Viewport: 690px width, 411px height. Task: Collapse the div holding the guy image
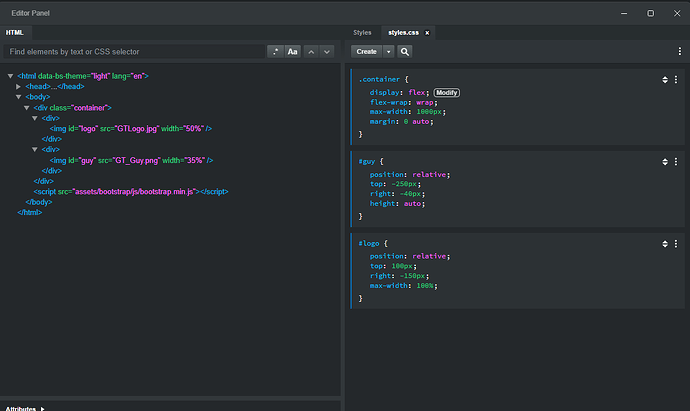point(35,150)
